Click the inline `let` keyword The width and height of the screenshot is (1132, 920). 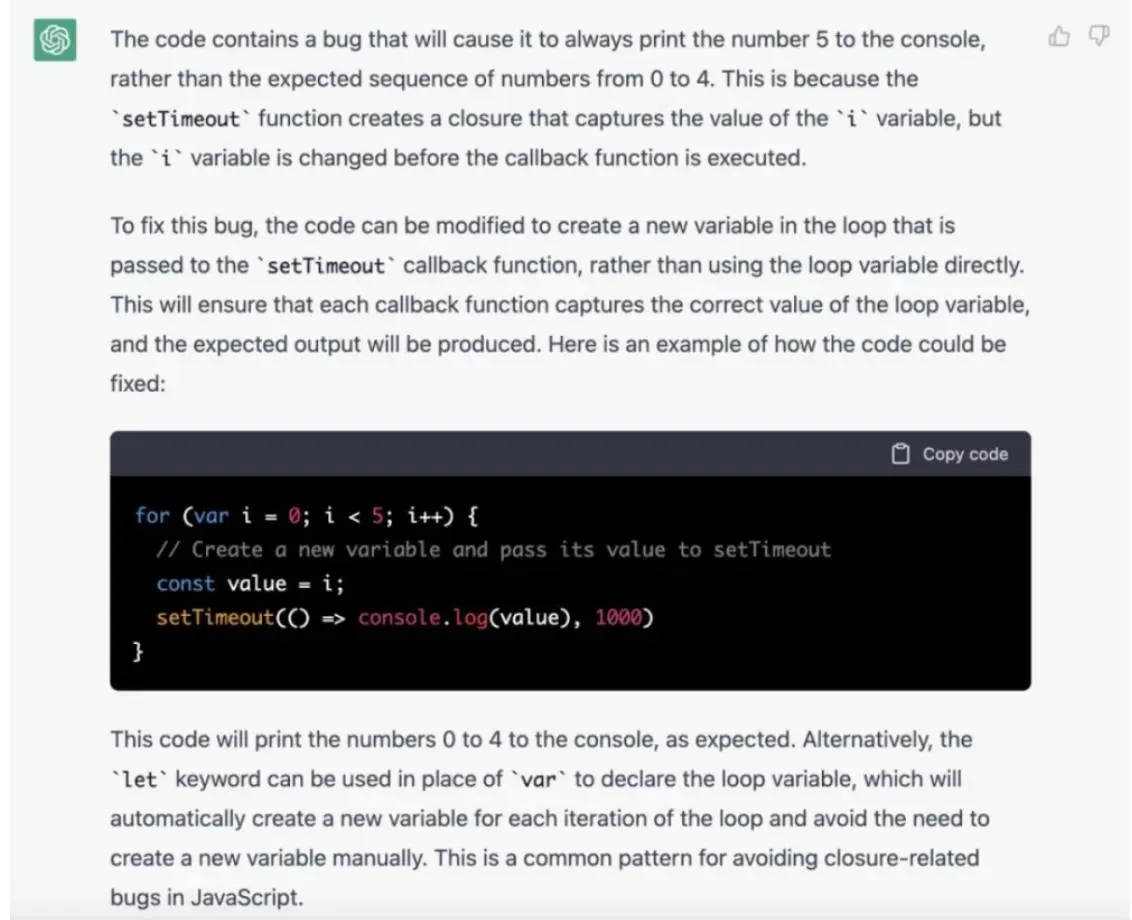[x=138, y=779]
